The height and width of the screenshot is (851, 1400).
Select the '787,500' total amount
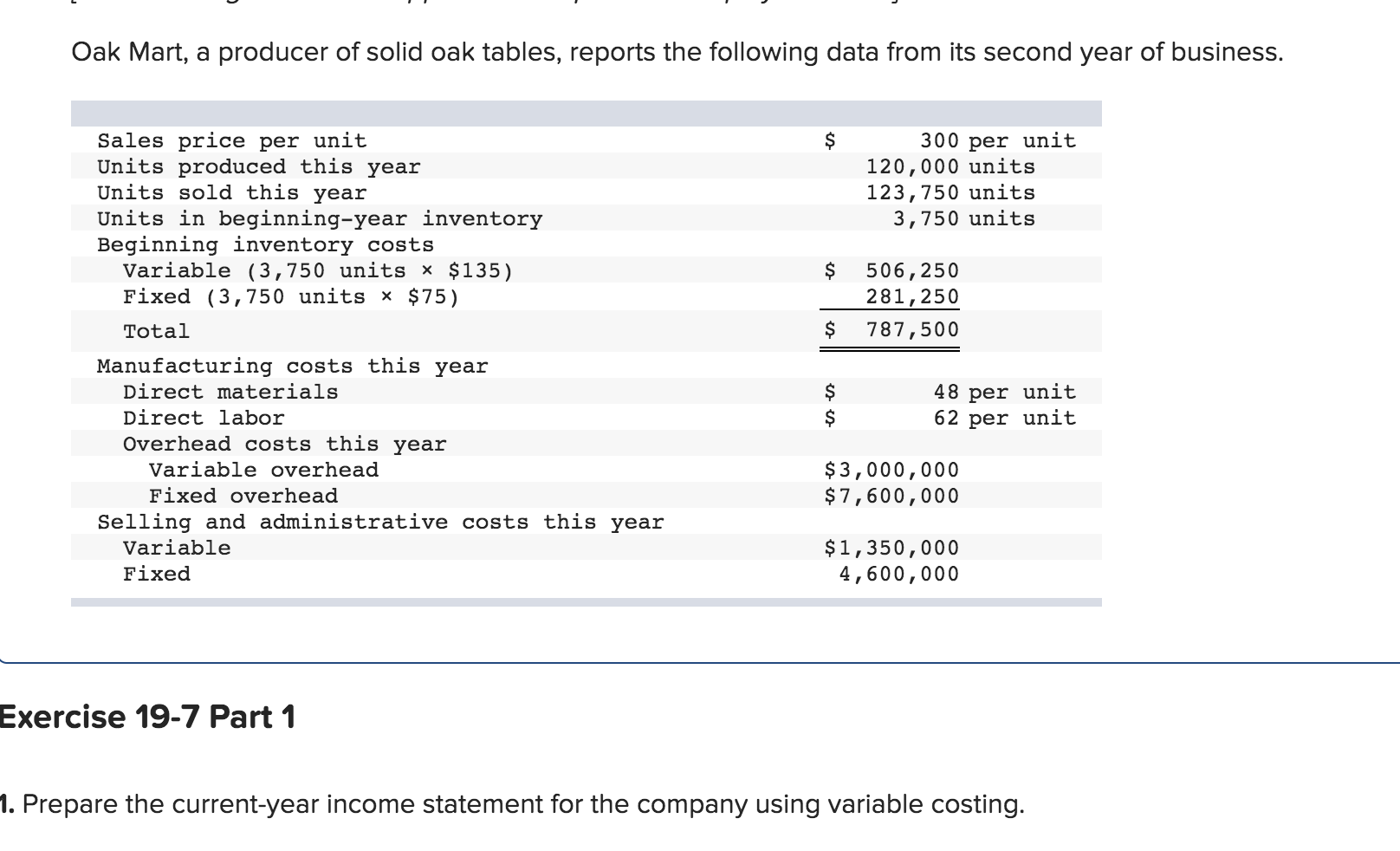(x=912, y=329)
